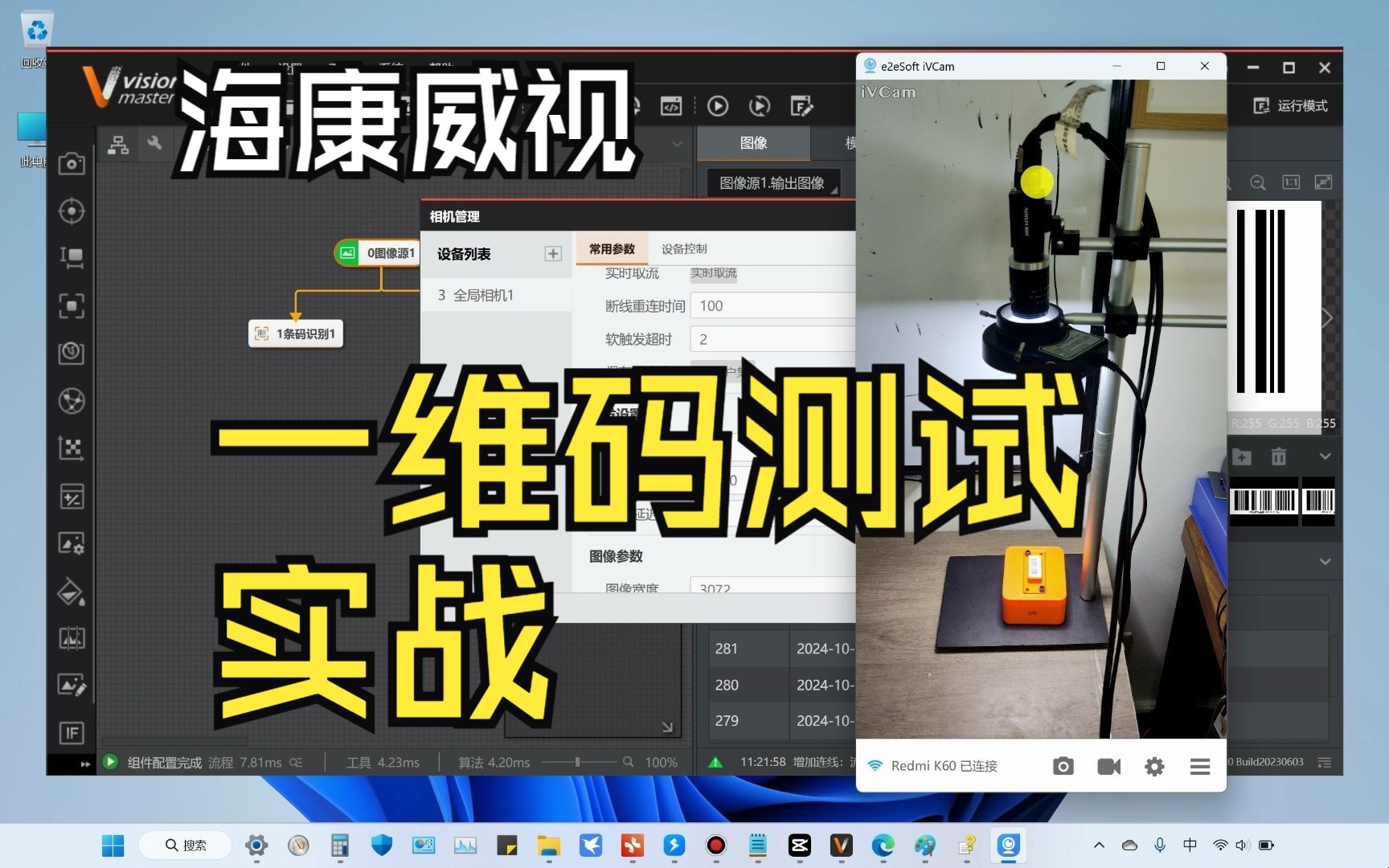Toggle 1:1 zoom view in image panel
The height and width of the screenshot is (868, 1389).
coord(1291,182)
